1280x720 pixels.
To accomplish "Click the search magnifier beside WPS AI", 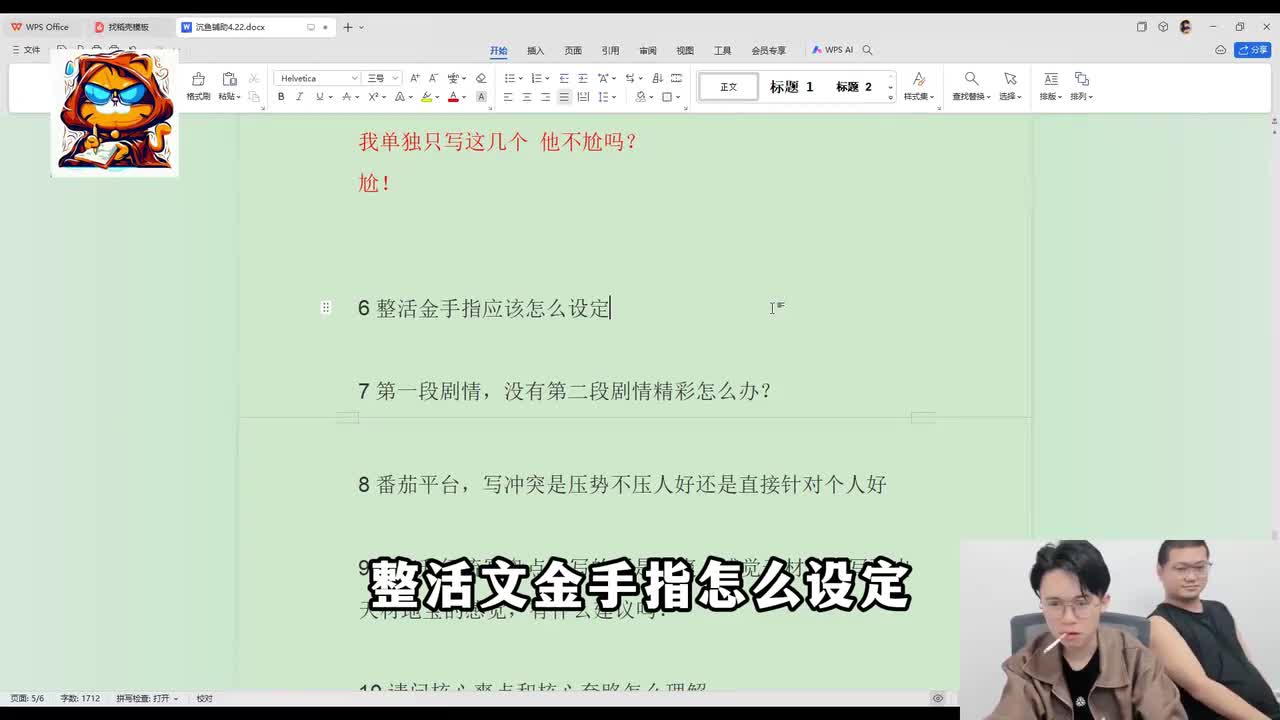I will click(867, 50).
